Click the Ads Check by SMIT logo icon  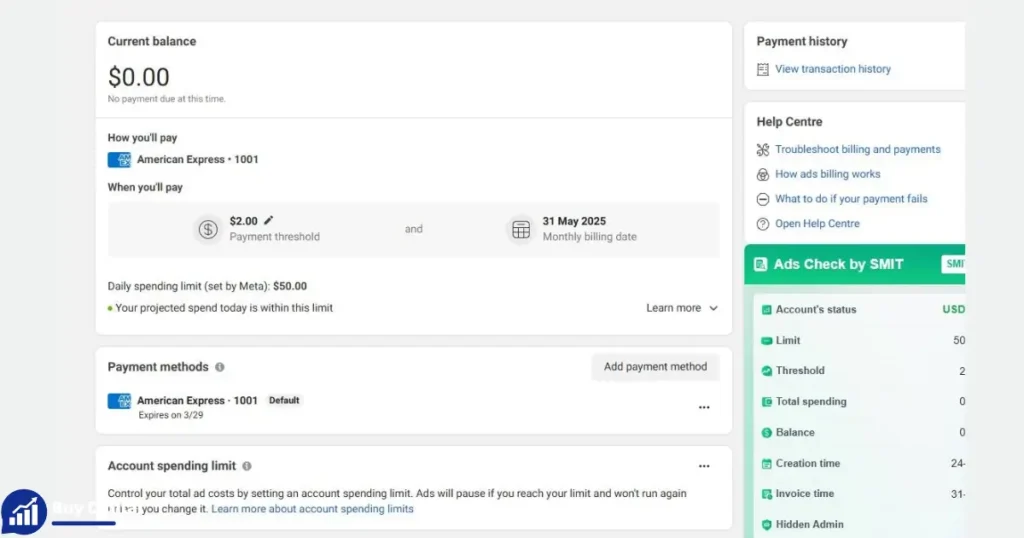pos(760,264)
